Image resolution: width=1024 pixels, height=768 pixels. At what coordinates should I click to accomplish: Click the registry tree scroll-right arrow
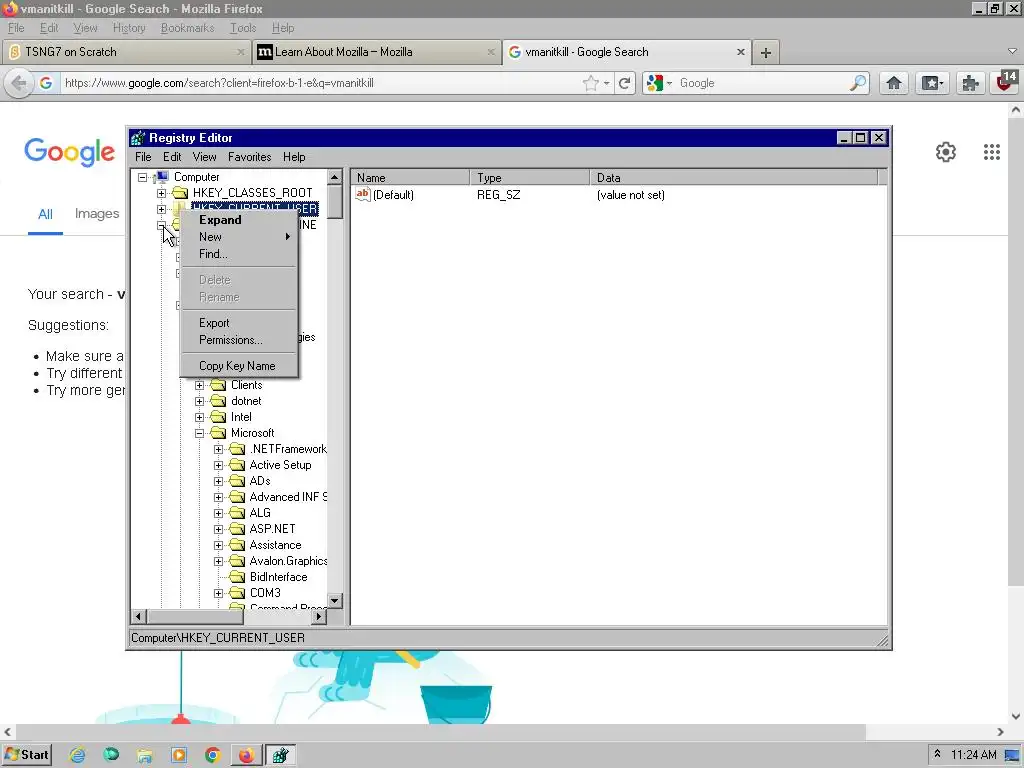[318, 616]
